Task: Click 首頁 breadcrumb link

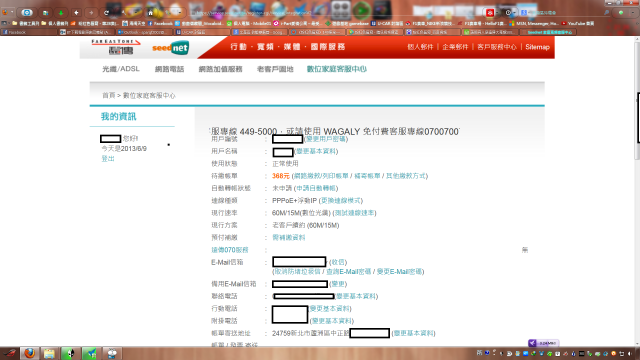Action: (x=109, y=95)
